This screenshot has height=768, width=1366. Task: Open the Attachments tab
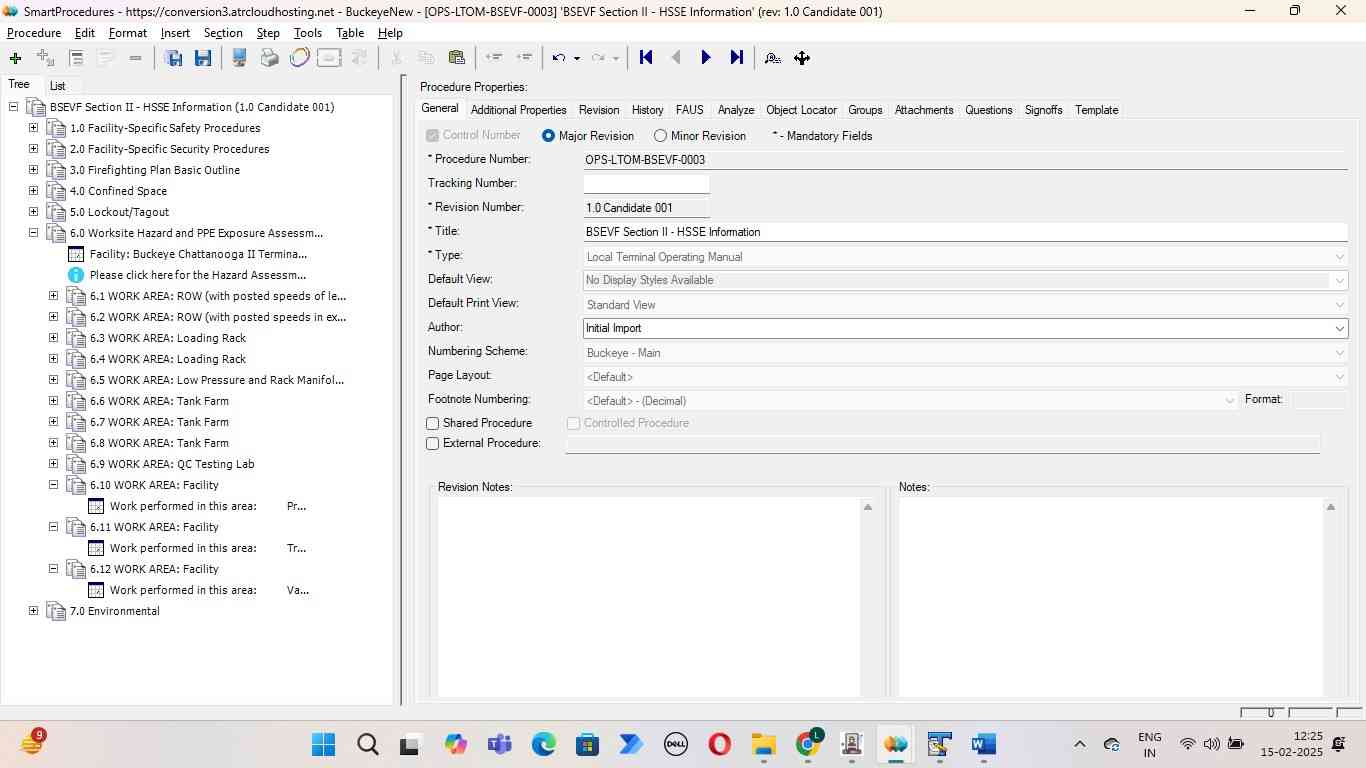924,110
